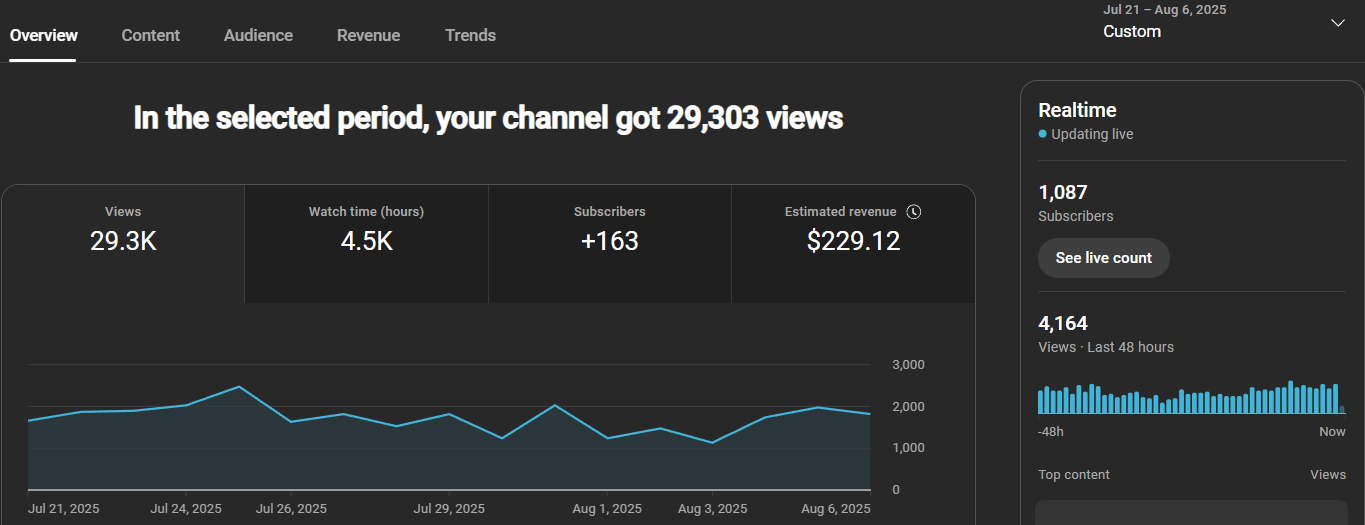Click the blue Updating live indicator dot
The width and height of the screenshot is (1365, 525).
pos(1043,134)
